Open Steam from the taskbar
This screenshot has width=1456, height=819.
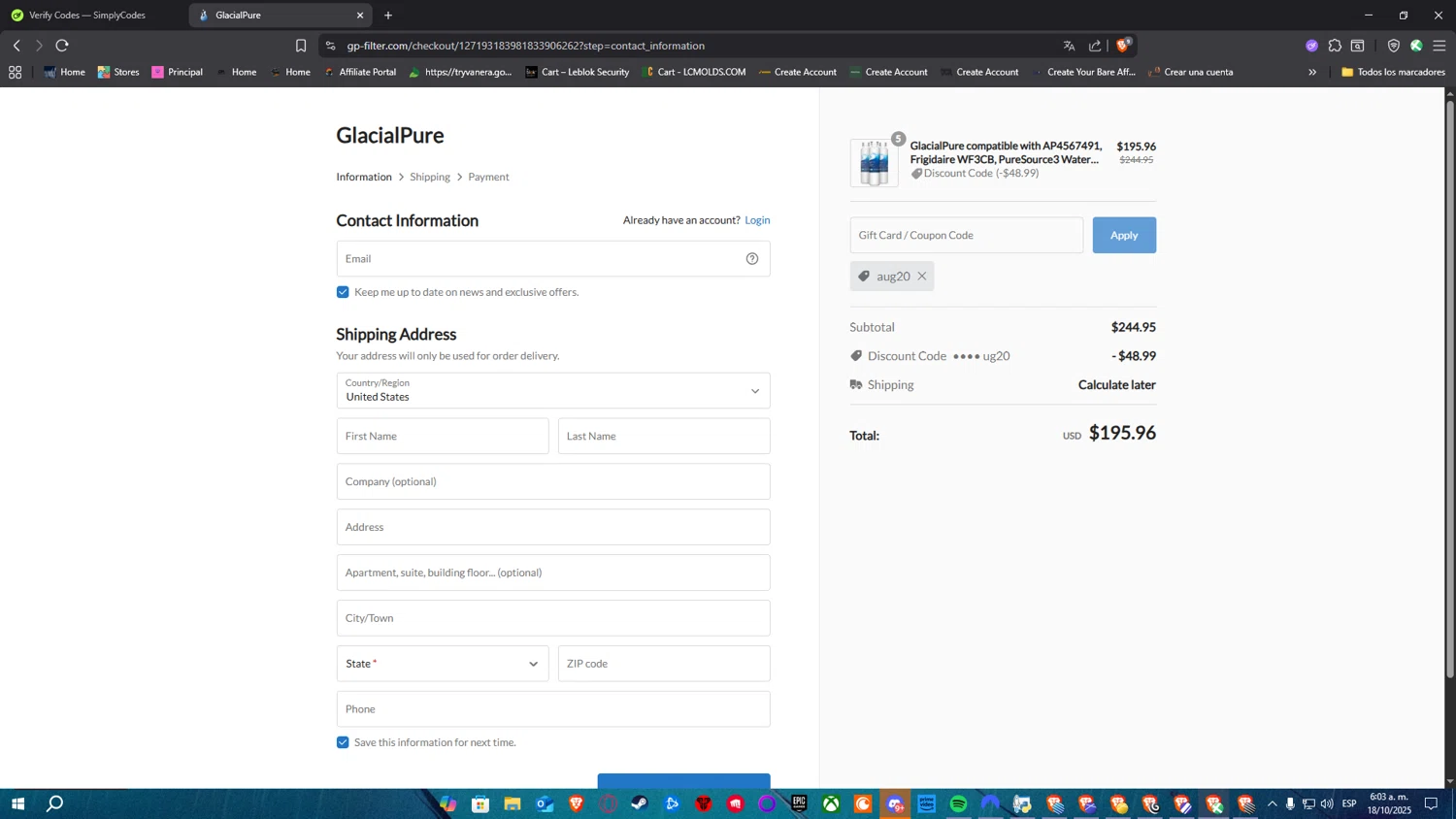[640, 803]
